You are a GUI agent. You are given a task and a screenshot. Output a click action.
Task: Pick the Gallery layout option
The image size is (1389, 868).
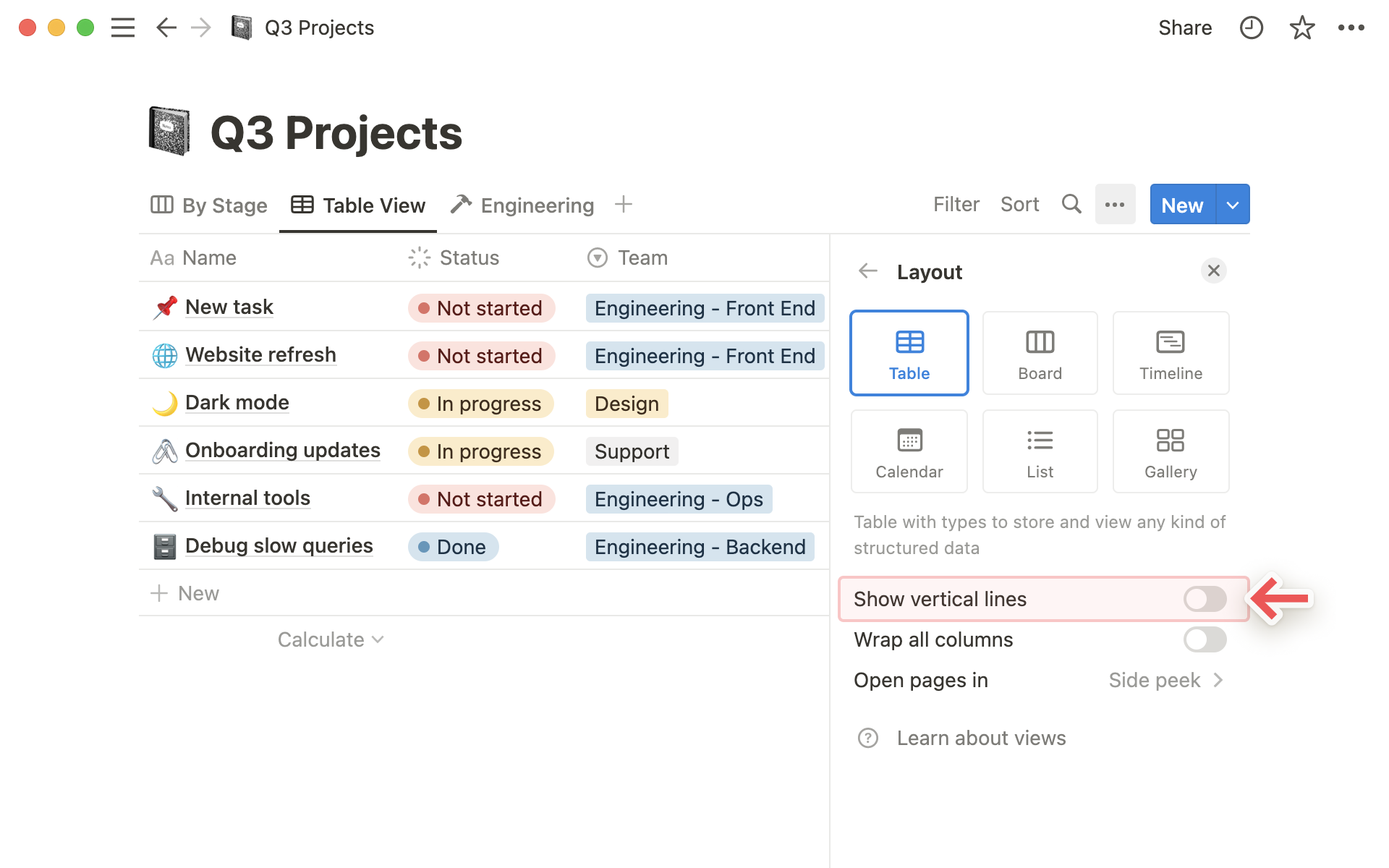pyautogui.click(x=1171, y=451)
